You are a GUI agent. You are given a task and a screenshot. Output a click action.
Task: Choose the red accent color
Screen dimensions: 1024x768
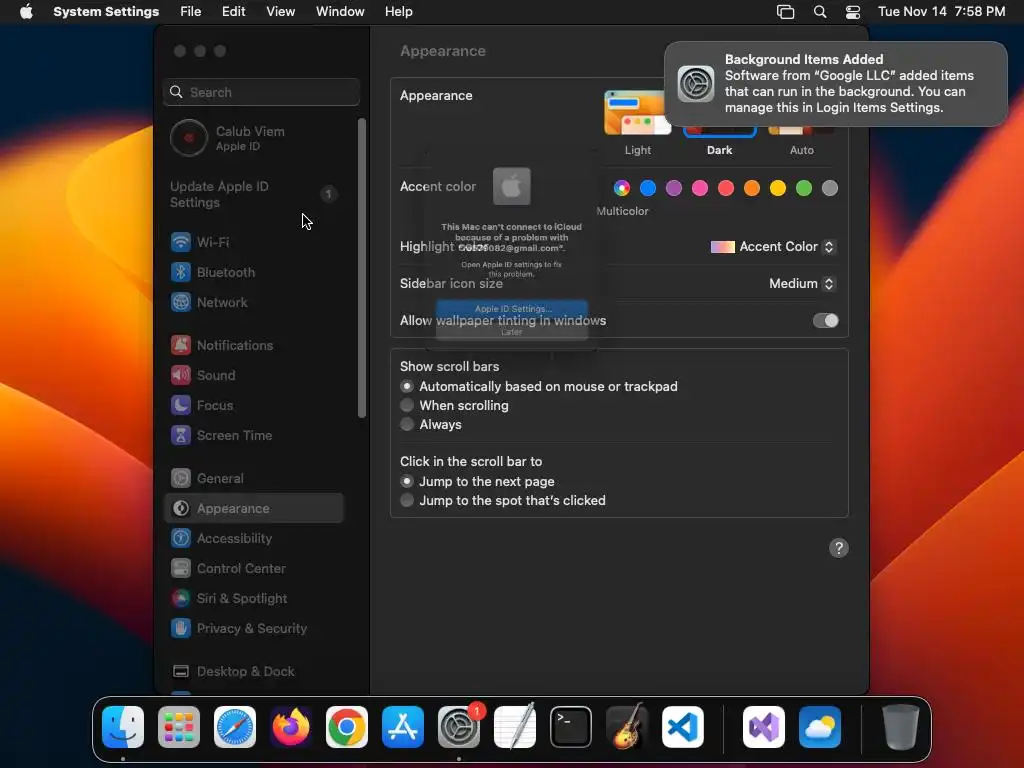coord(726,188)
